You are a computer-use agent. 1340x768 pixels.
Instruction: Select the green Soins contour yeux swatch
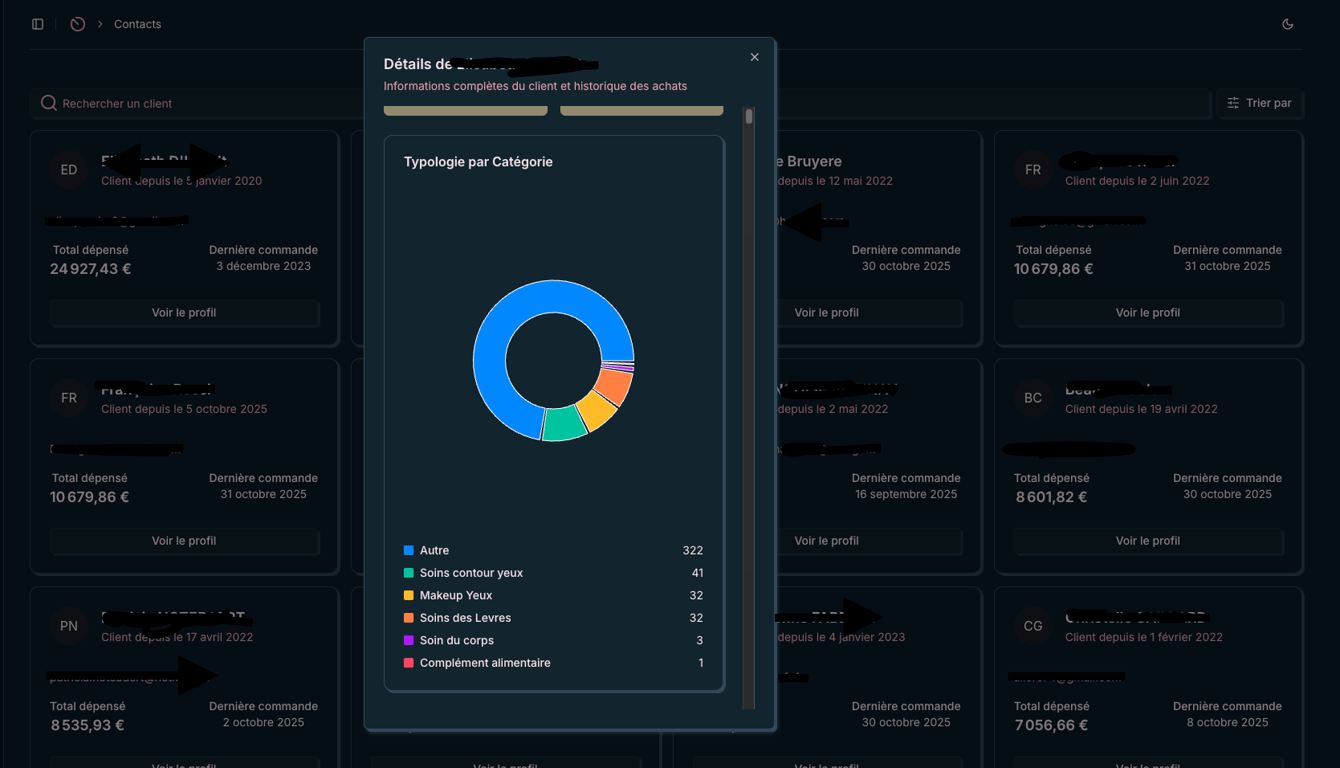coord(408,573)
